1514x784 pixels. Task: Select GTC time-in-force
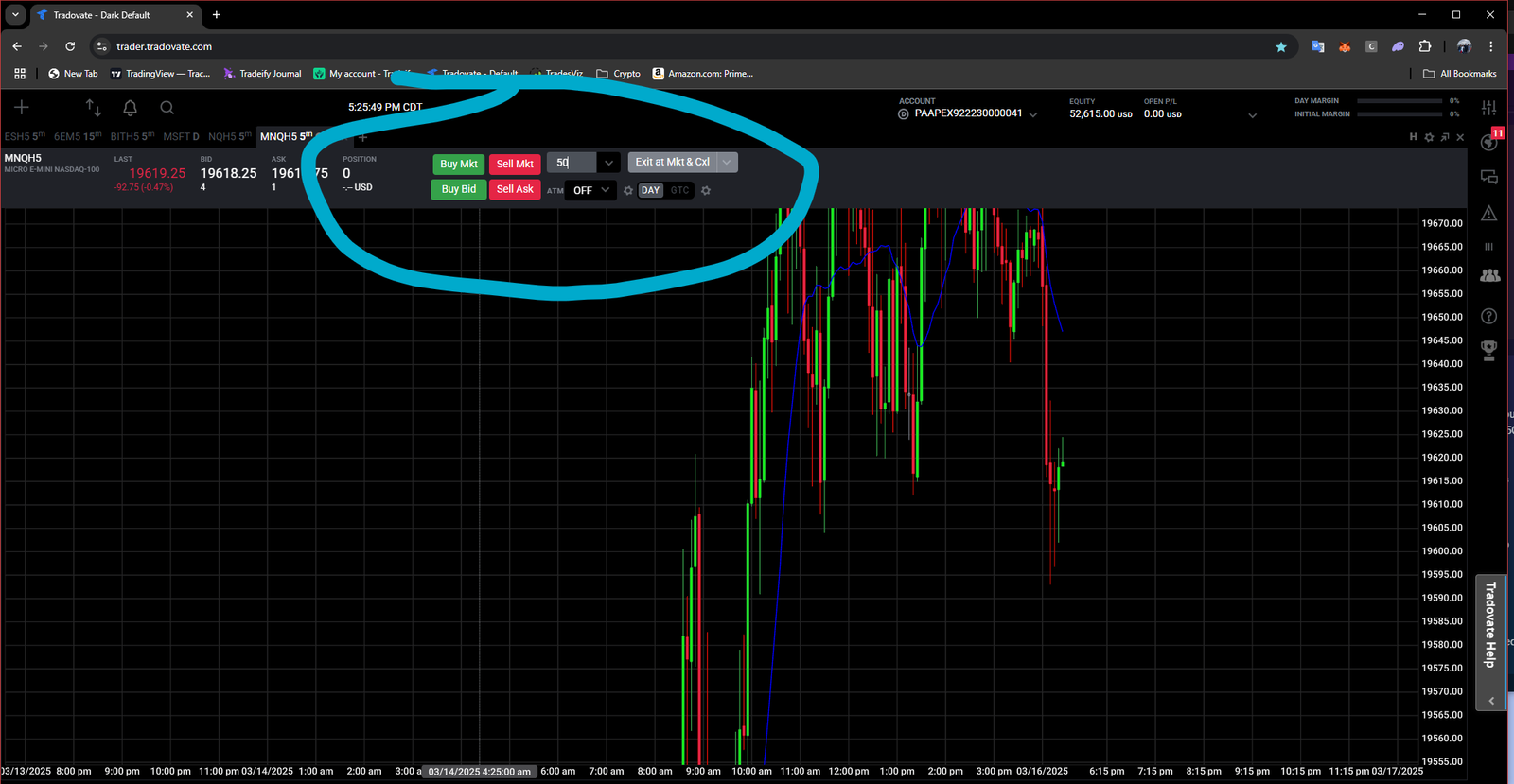point(679,190)
